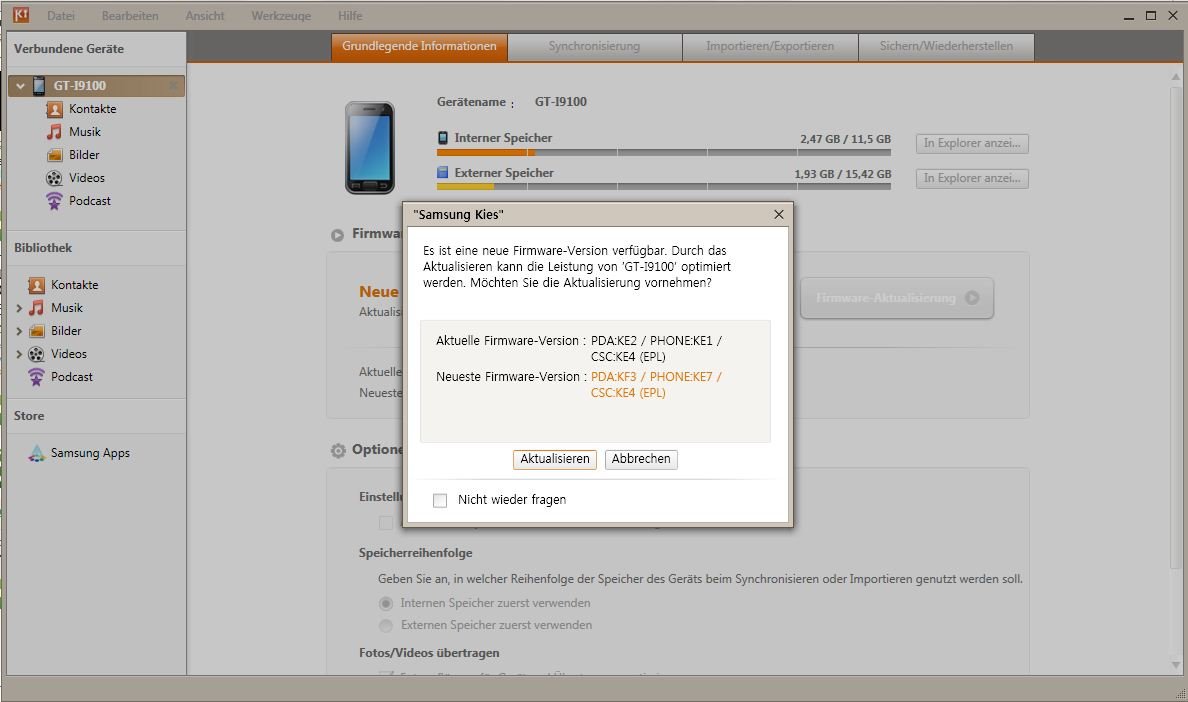
Task: Open Bibliothek Bilder folder icon
Action: tap(36, 331)
